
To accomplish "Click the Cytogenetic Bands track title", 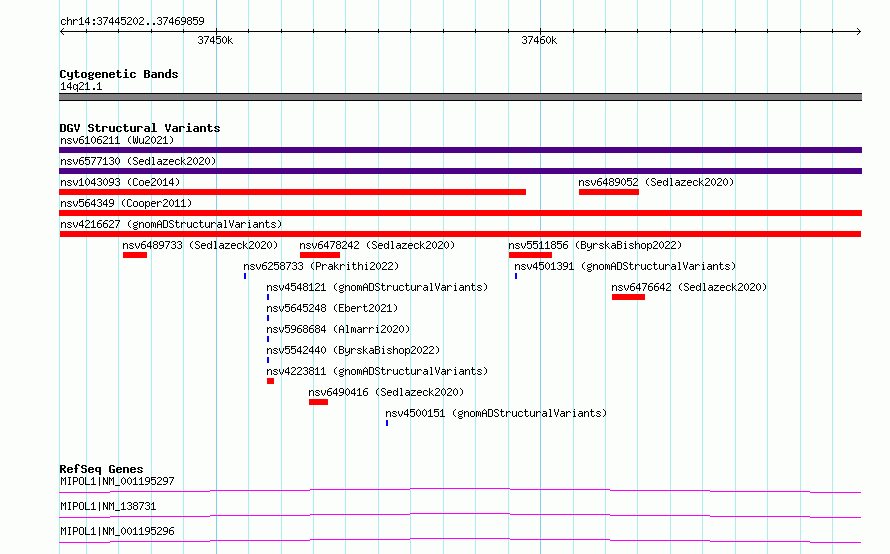I will [119, 74].
